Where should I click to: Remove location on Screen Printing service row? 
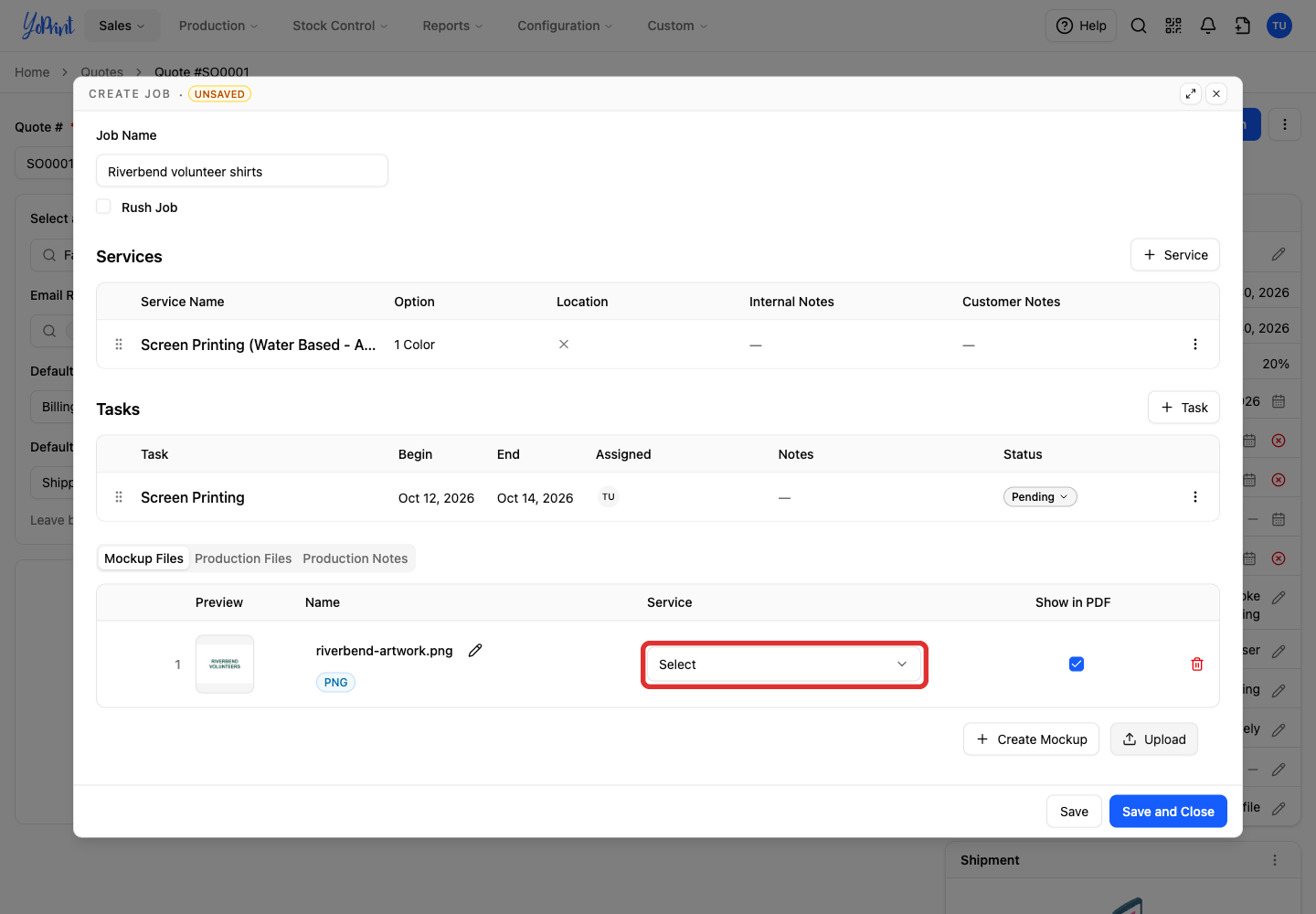564,345
